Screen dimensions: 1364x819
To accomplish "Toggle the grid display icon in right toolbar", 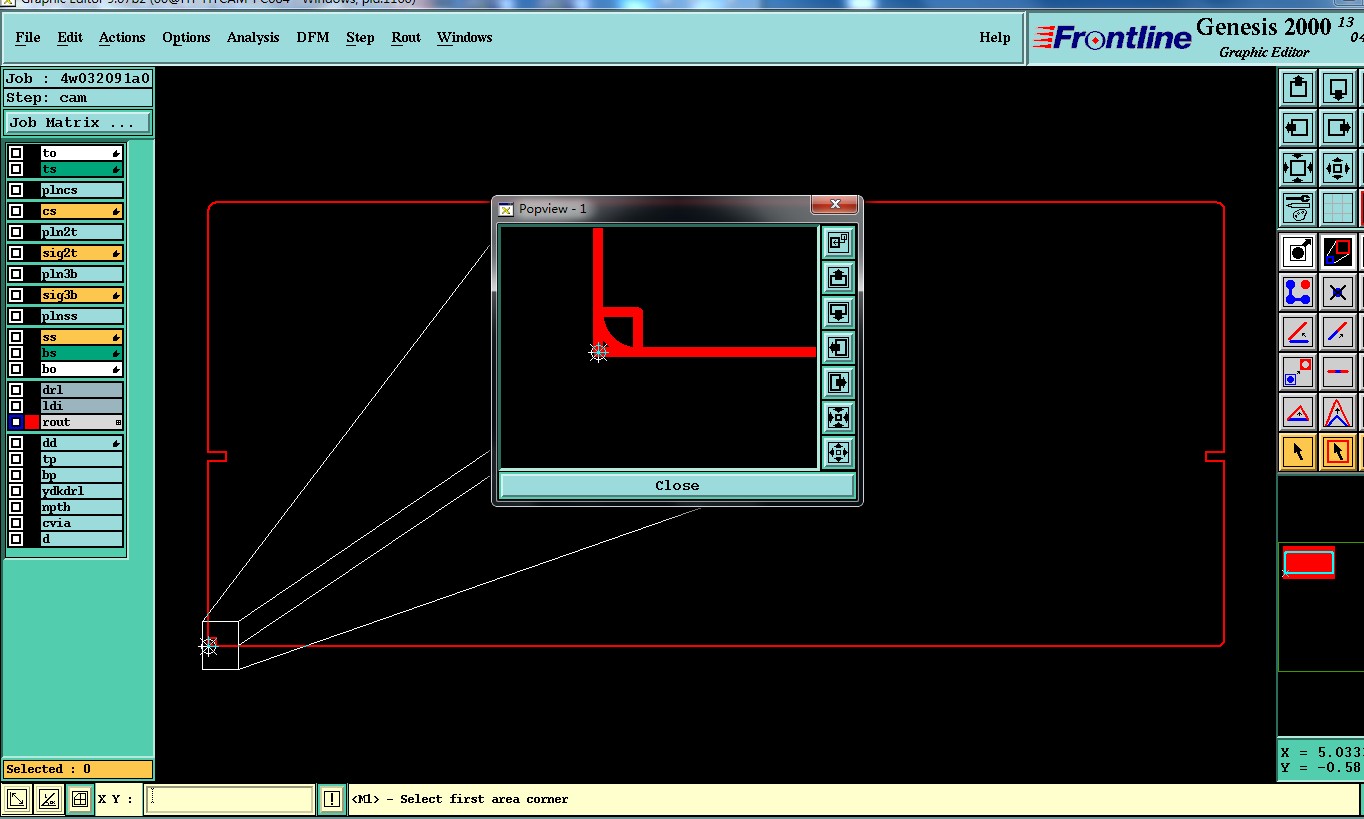I will click(x=1338, y=208).
